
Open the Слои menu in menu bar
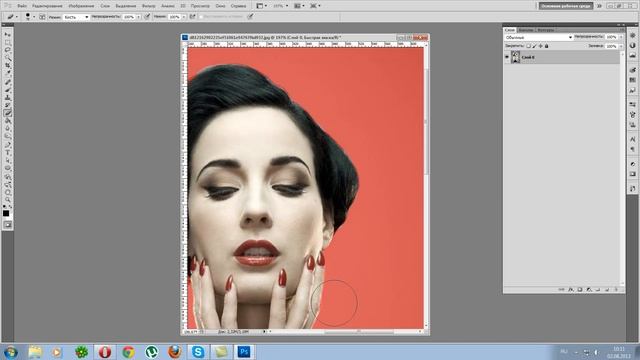tap(105, 6)
